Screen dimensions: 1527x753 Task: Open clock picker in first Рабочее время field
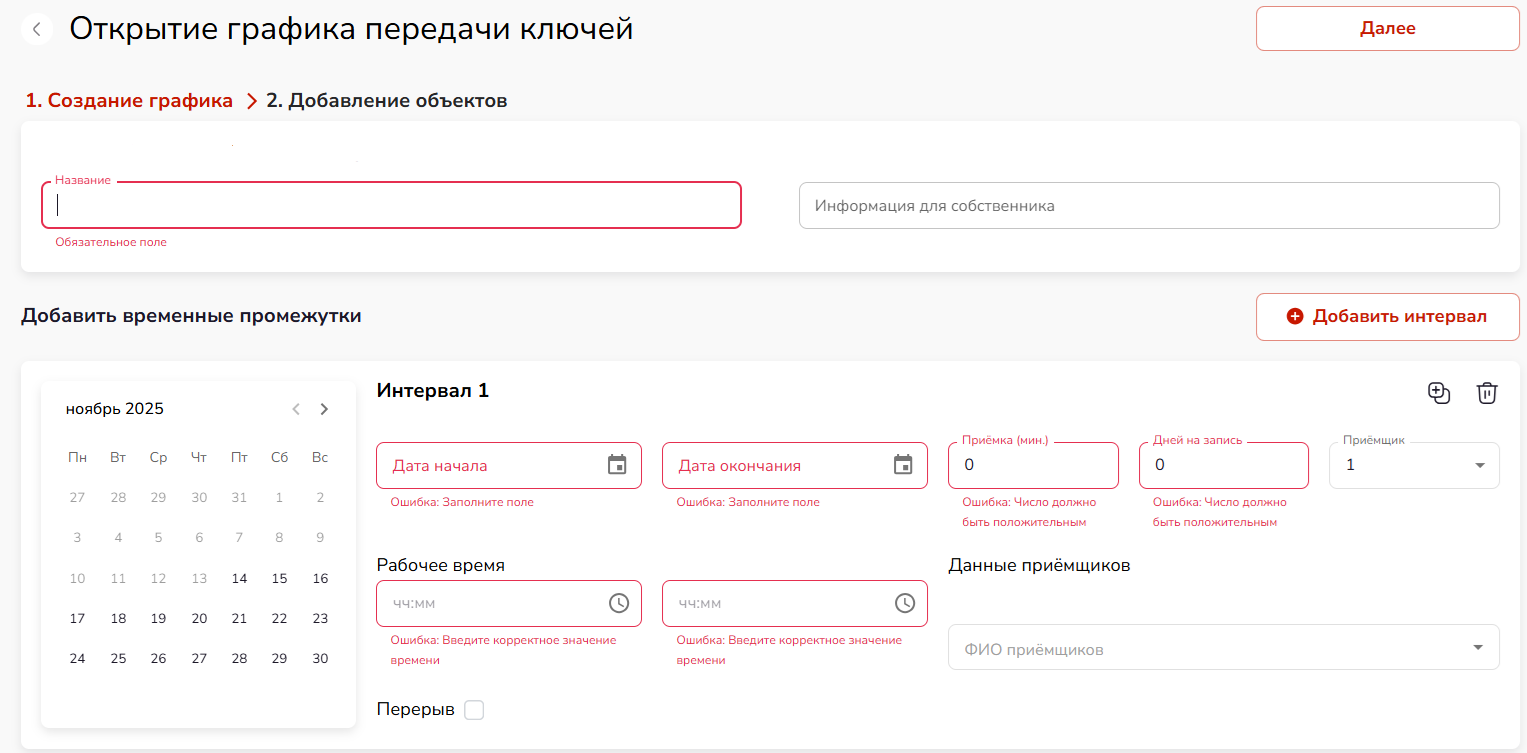(x=619, y=603)
